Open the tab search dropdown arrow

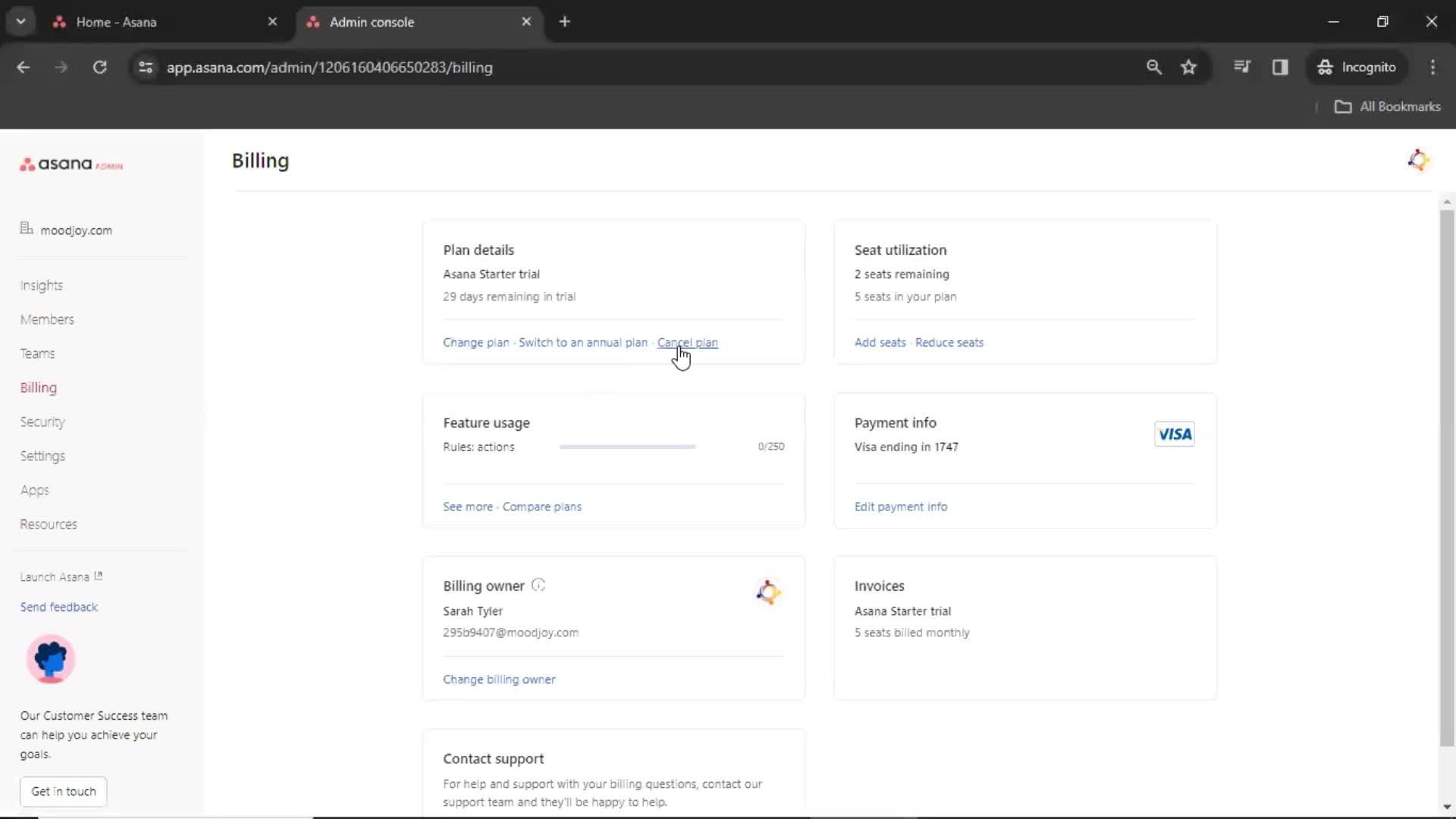pos(20,22)
